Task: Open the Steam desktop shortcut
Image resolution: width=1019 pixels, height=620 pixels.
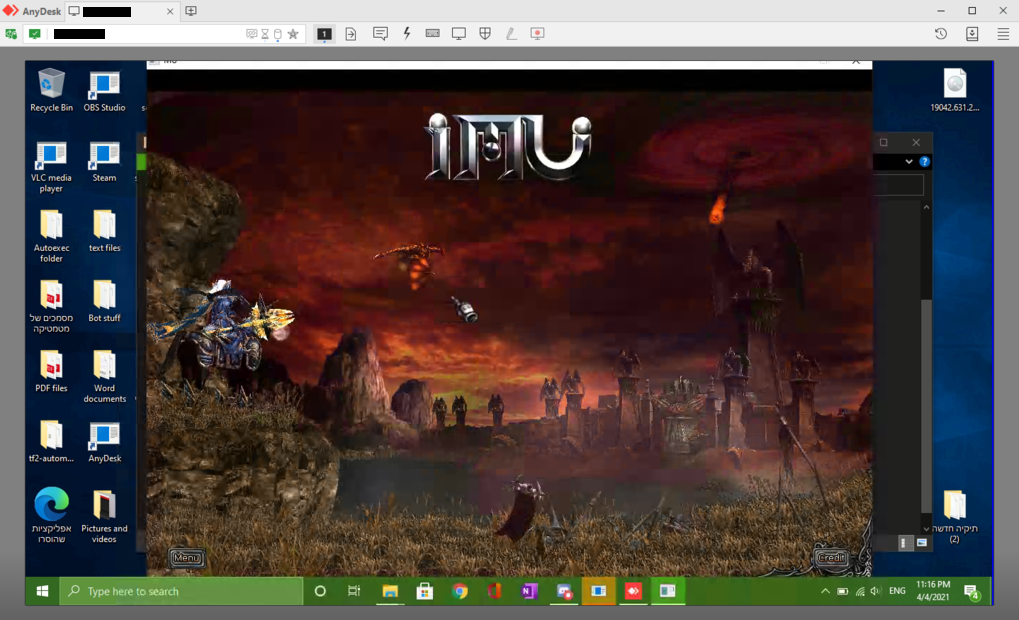Action: 104,161
